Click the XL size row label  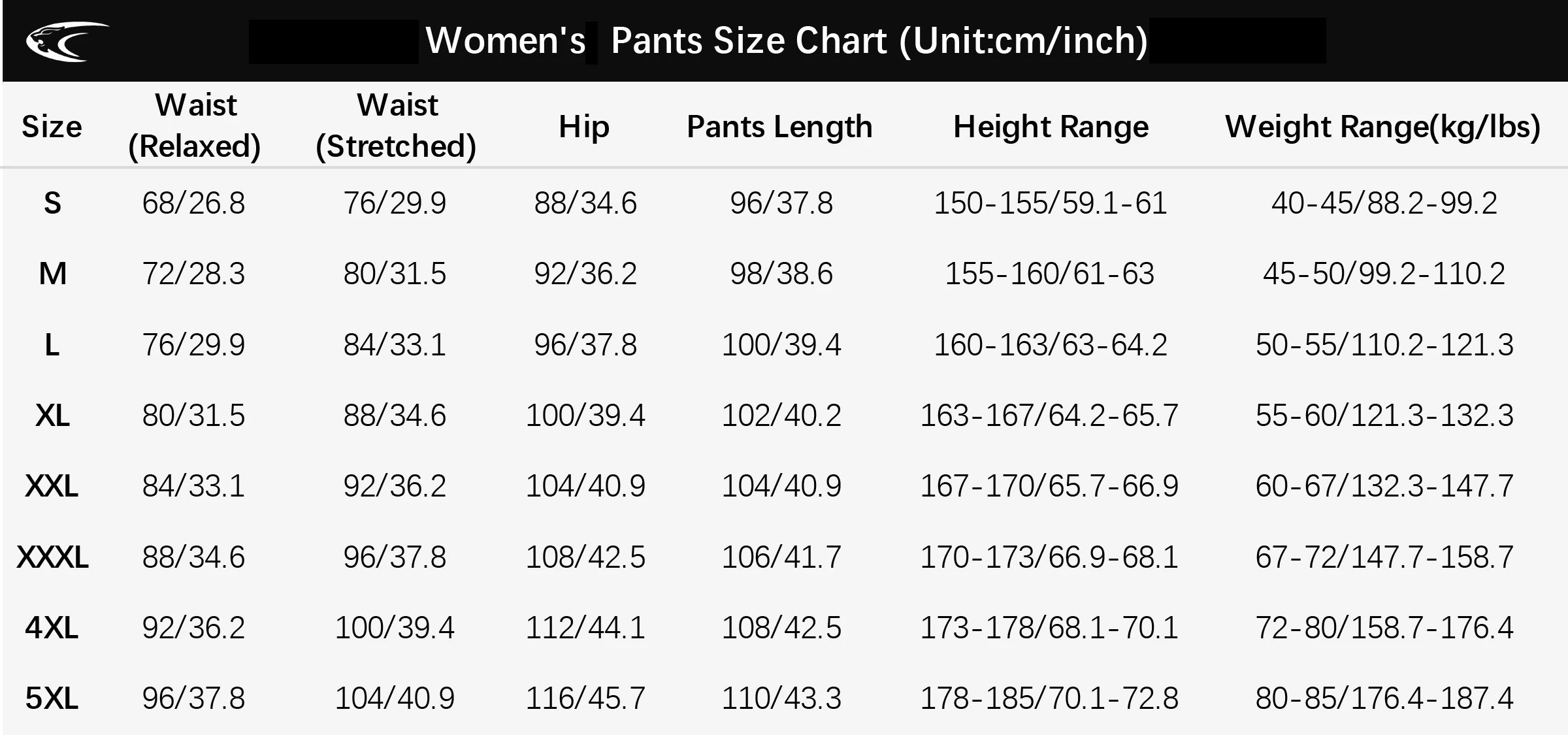[52, 416]
